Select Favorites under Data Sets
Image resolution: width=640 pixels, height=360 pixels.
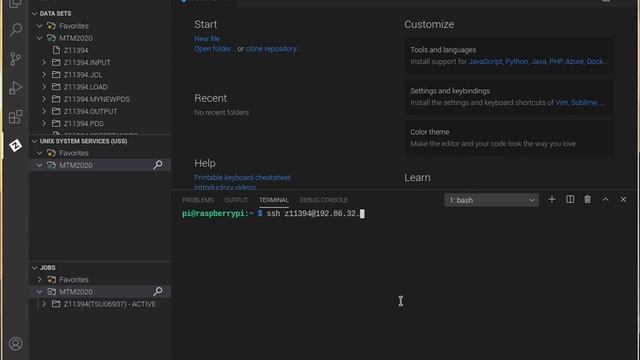(x=73, y=26)
